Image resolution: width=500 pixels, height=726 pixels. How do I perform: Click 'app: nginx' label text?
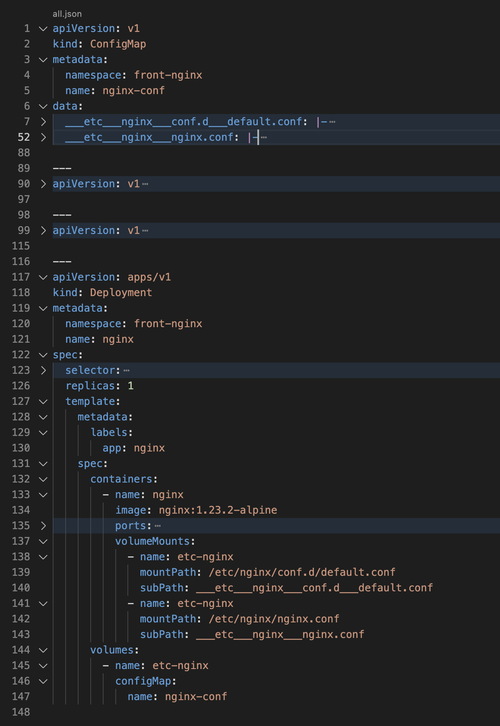pos(133,448)
